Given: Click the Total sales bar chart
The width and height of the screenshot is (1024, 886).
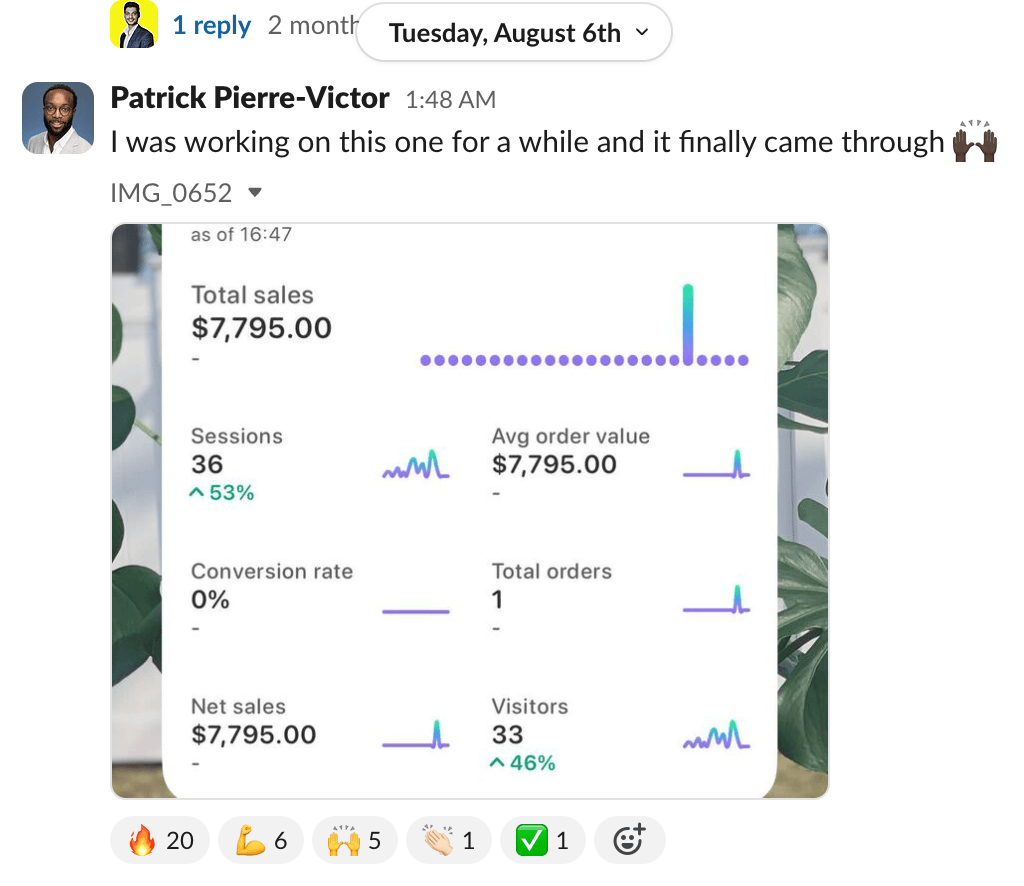Looking at the screenshot, I should (584, 328).
